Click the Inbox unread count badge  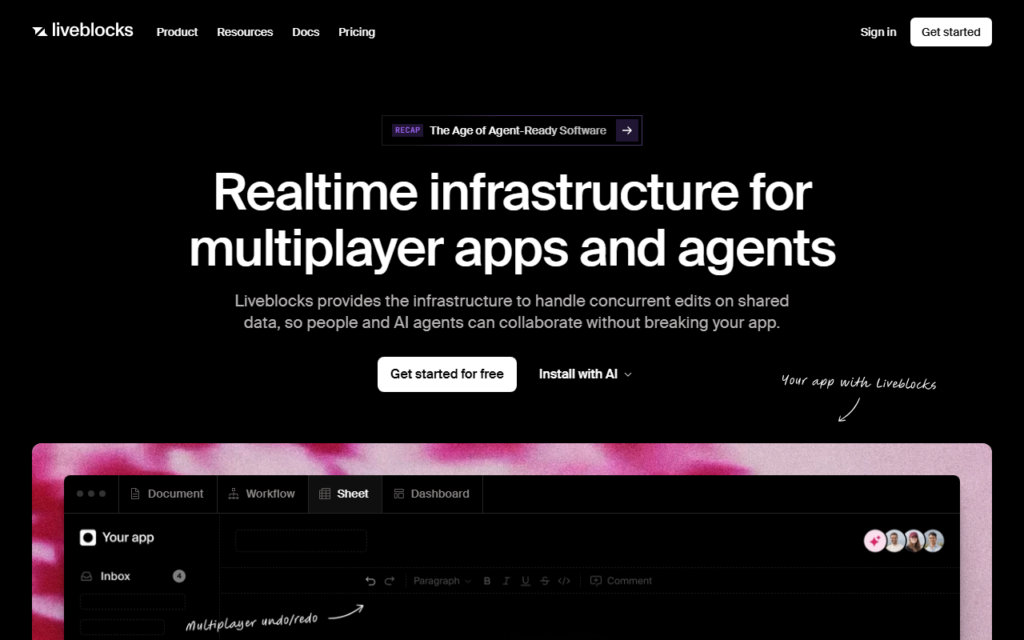(x=179, y=576)
